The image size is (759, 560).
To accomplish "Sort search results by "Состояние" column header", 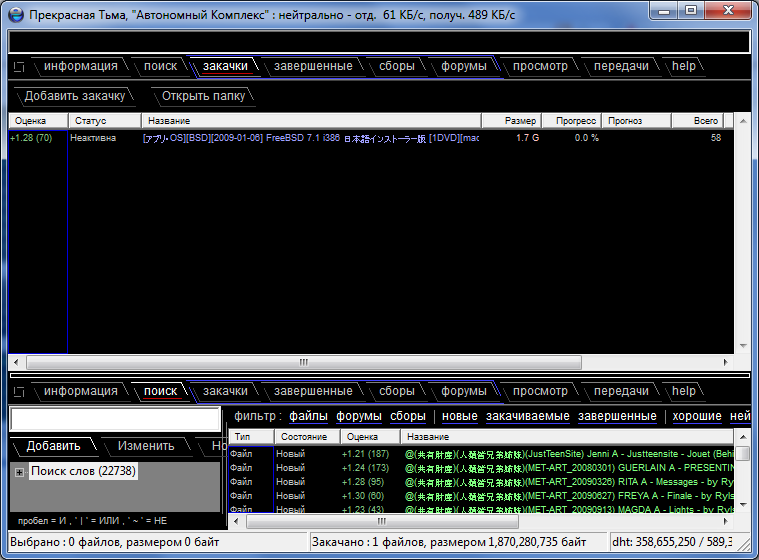I will point(303,437).
